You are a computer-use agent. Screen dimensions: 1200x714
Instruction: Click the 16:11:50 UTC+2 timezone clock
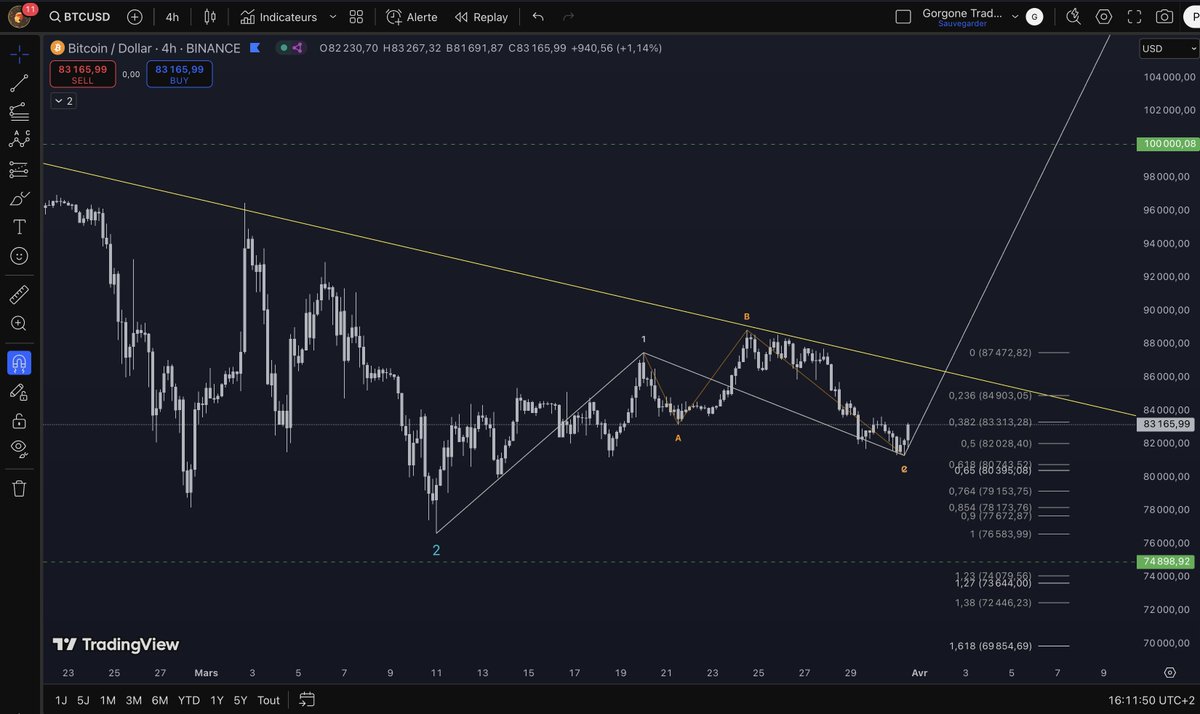click(x=1149, y=700)
